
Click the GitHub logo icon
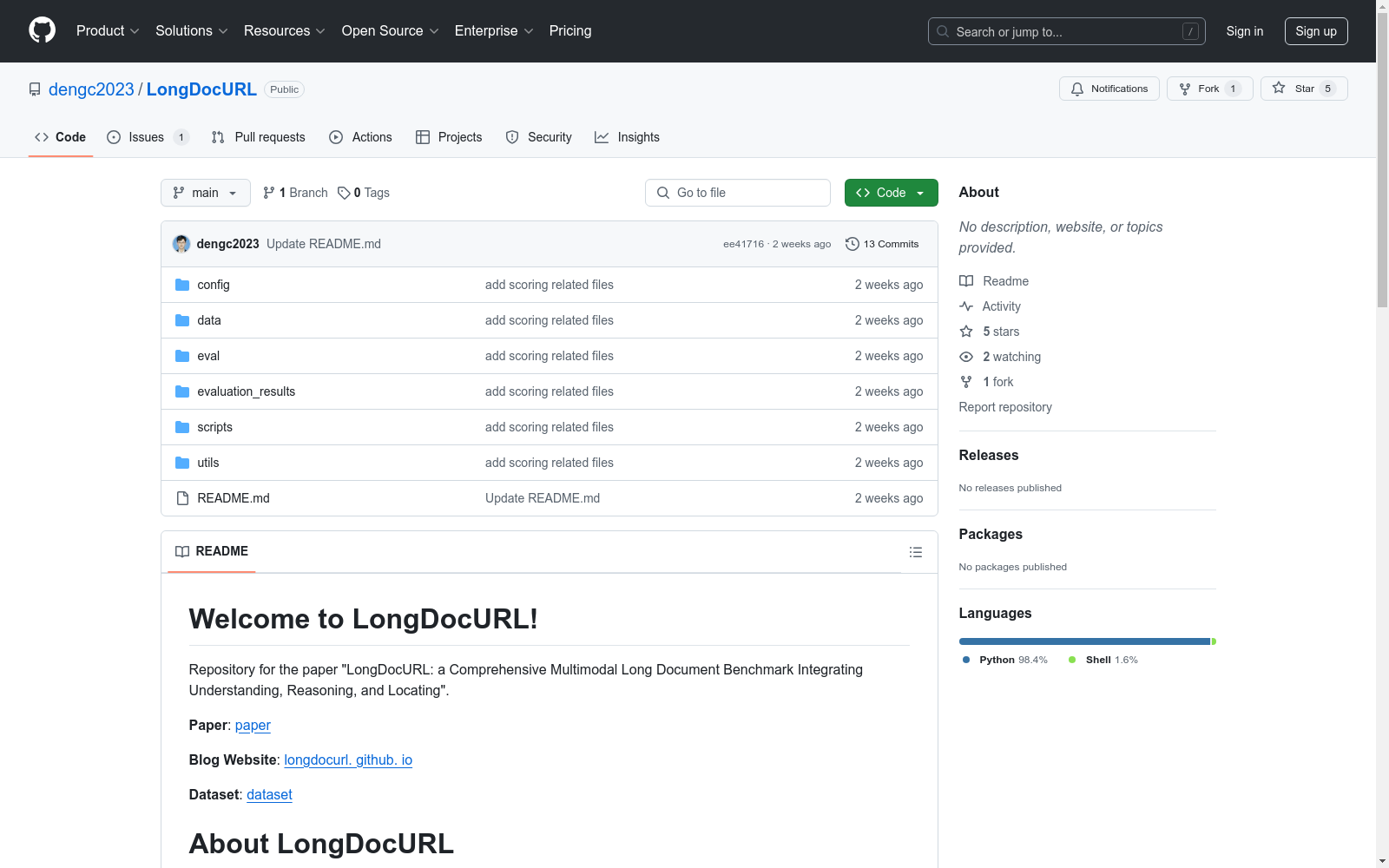pos(42,30)
